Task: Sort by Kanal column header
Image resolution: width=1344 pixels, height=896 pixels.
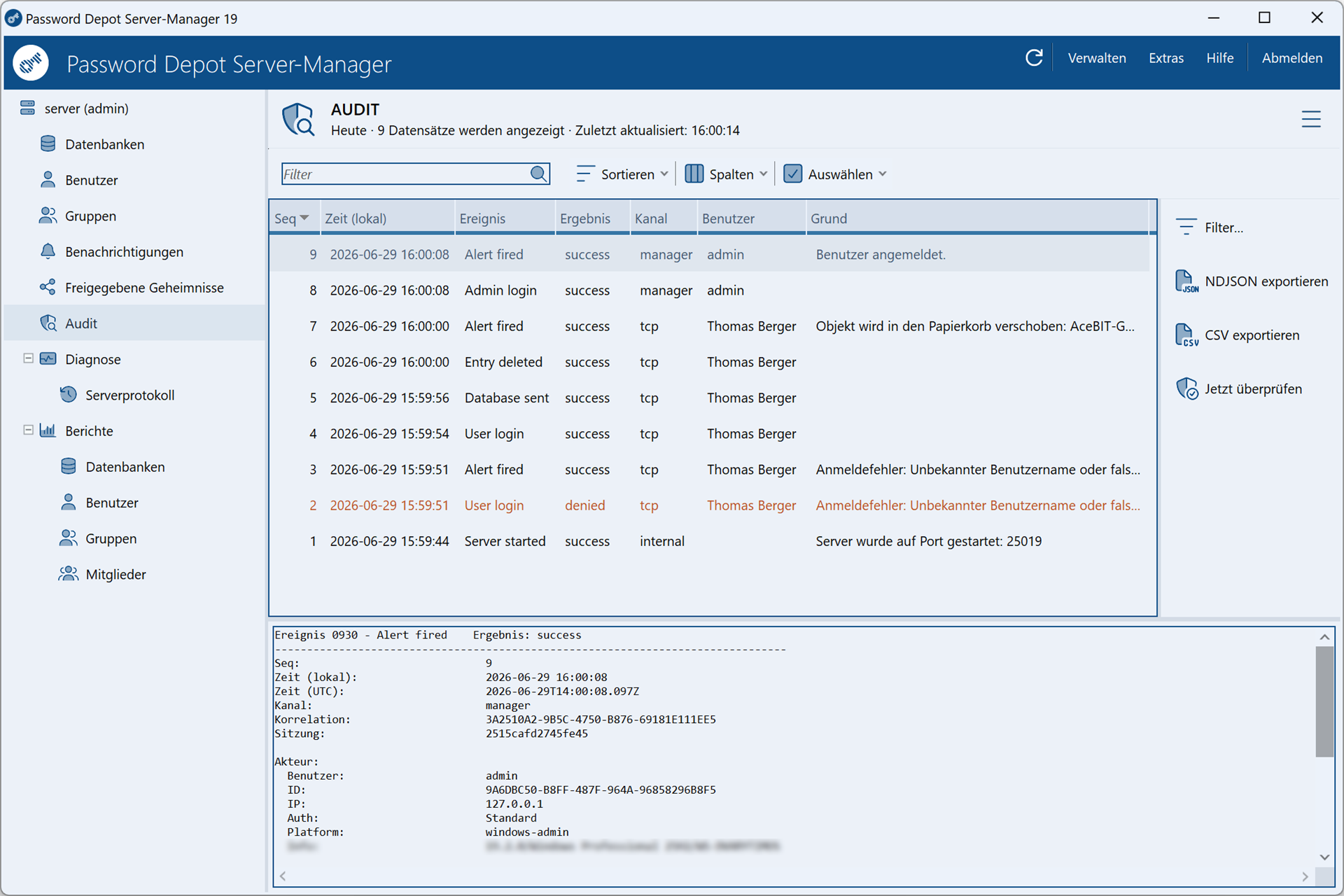Action: point(664,218)
